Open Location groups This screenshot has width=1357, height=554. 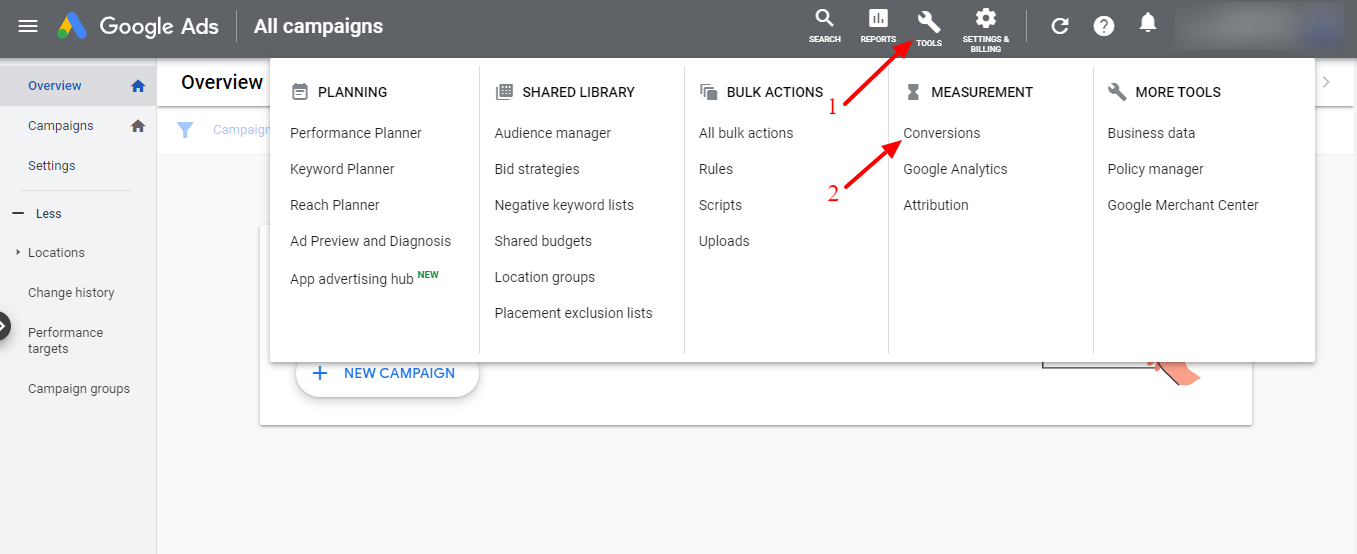coord(545,277)
